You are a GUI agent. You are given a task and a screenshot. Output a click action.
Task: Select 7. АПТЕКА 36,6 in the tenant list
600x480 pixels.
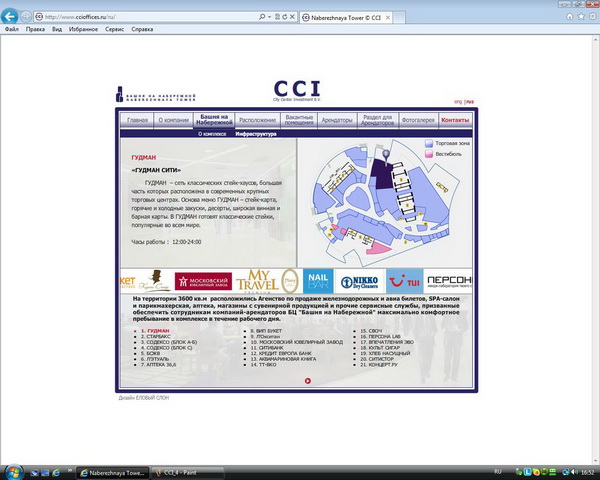(x=158, y=365)
